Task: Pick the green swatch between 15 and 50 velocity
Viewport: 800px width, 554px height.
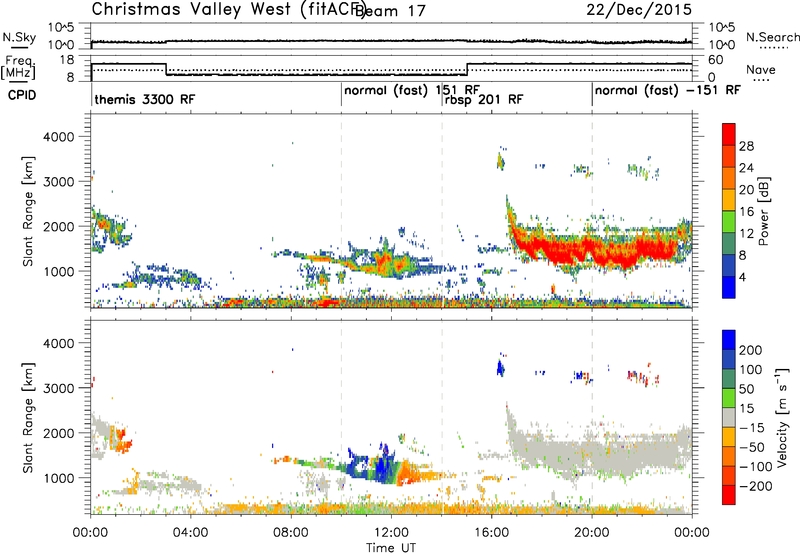Action: point(729,398)
